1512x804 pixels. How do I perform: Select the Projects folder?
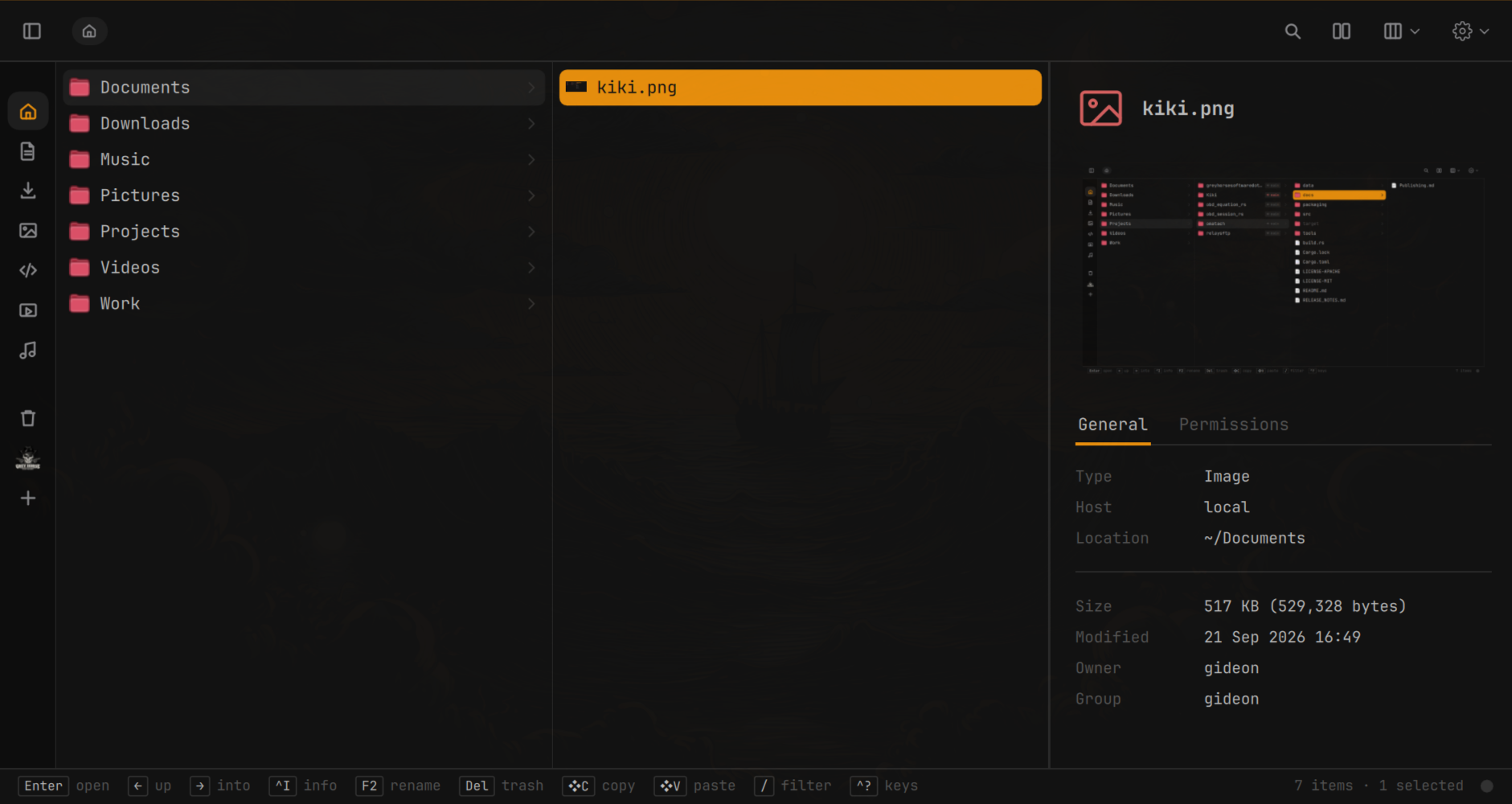click(x=304, y=232)
